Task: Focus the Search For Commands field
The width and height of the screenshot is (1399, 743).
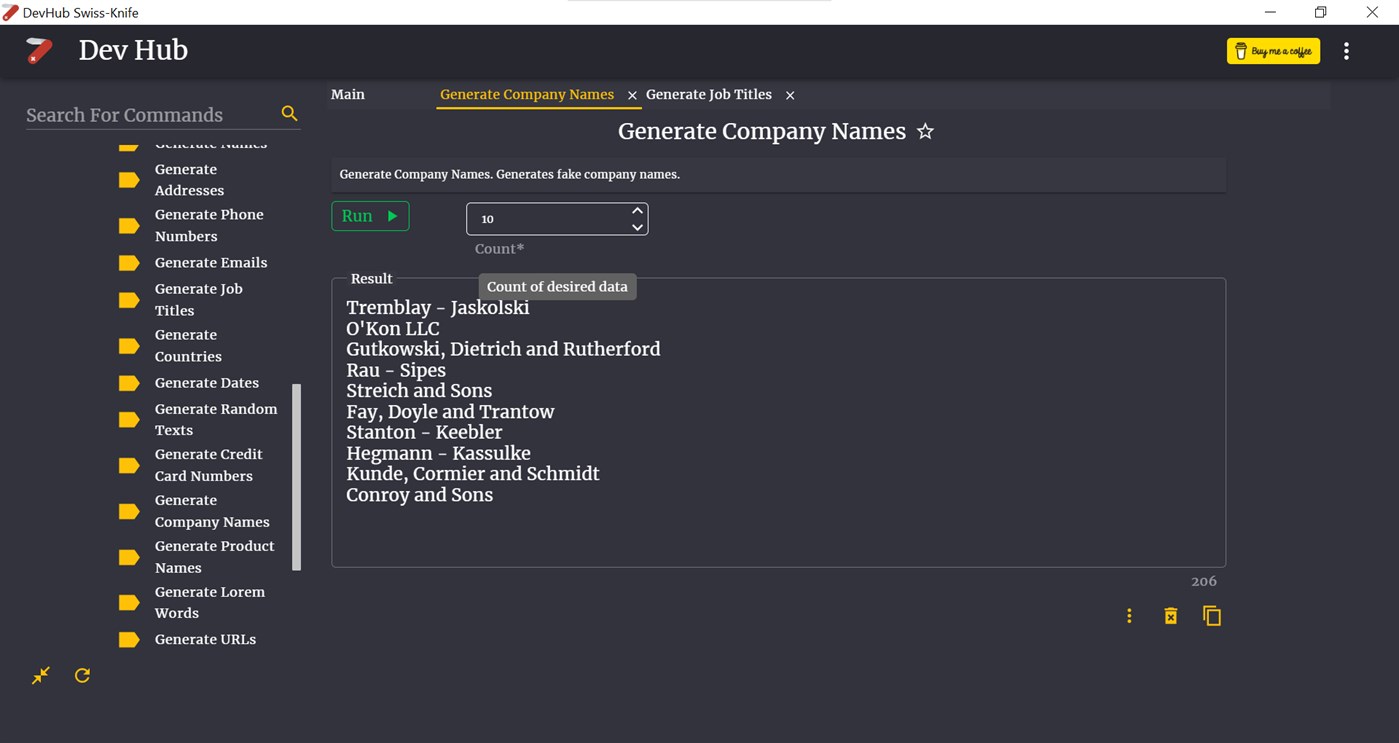Action: pos(150,115)
